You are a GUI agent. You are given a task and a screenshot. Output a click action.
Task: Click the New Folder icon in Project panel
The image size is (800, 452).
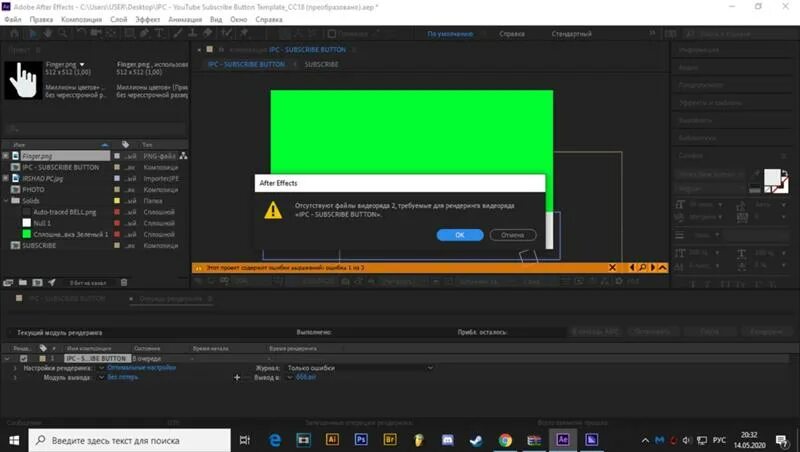point(23,282)
